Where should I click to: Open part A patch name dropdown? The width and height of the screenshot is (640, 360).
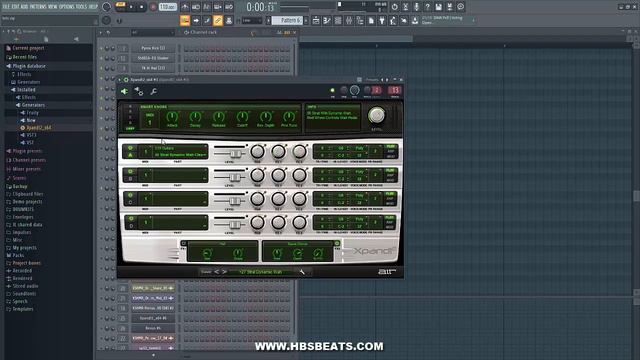[180, 151]
